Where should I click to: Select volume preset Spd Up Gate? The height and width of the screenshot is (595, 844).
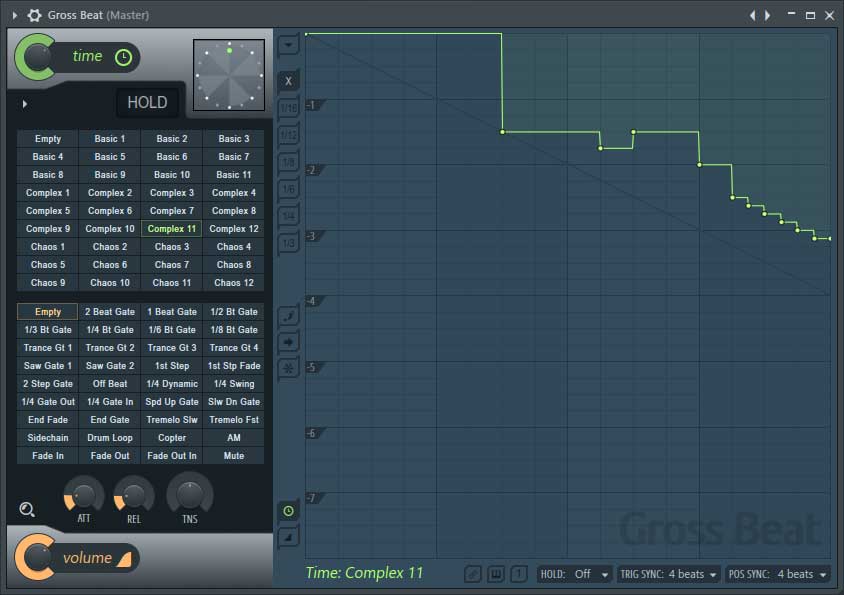pyautogui.click(x=172, y=402)
